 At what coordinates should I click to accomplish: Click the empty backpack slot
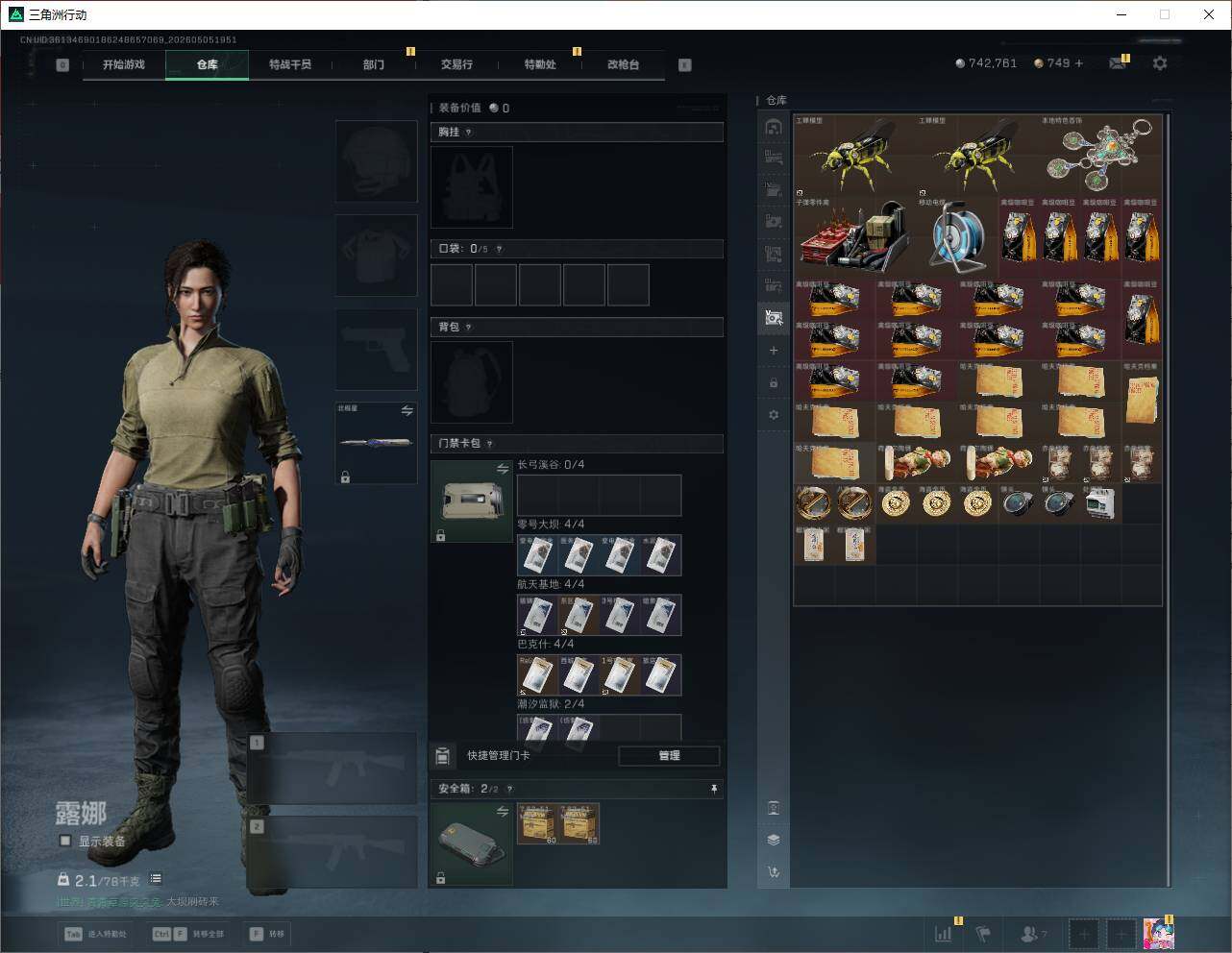coord(472,382)
